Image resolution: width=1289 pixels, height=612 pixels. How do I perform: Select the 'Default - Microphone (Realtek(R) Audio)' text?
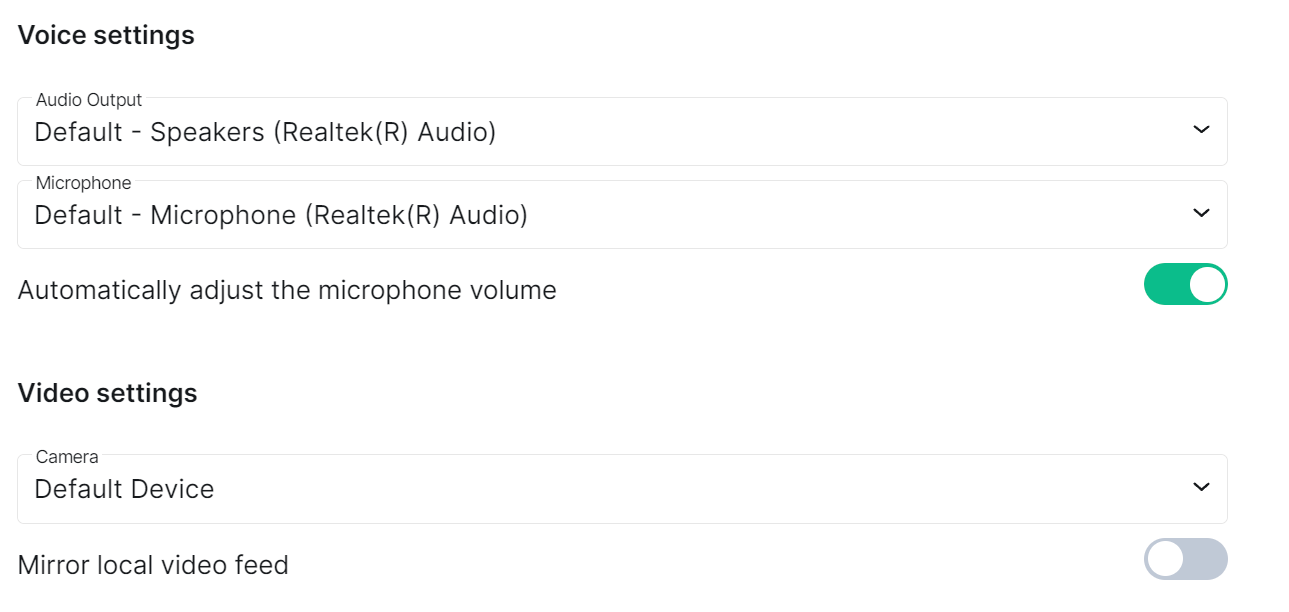(281, 215)
